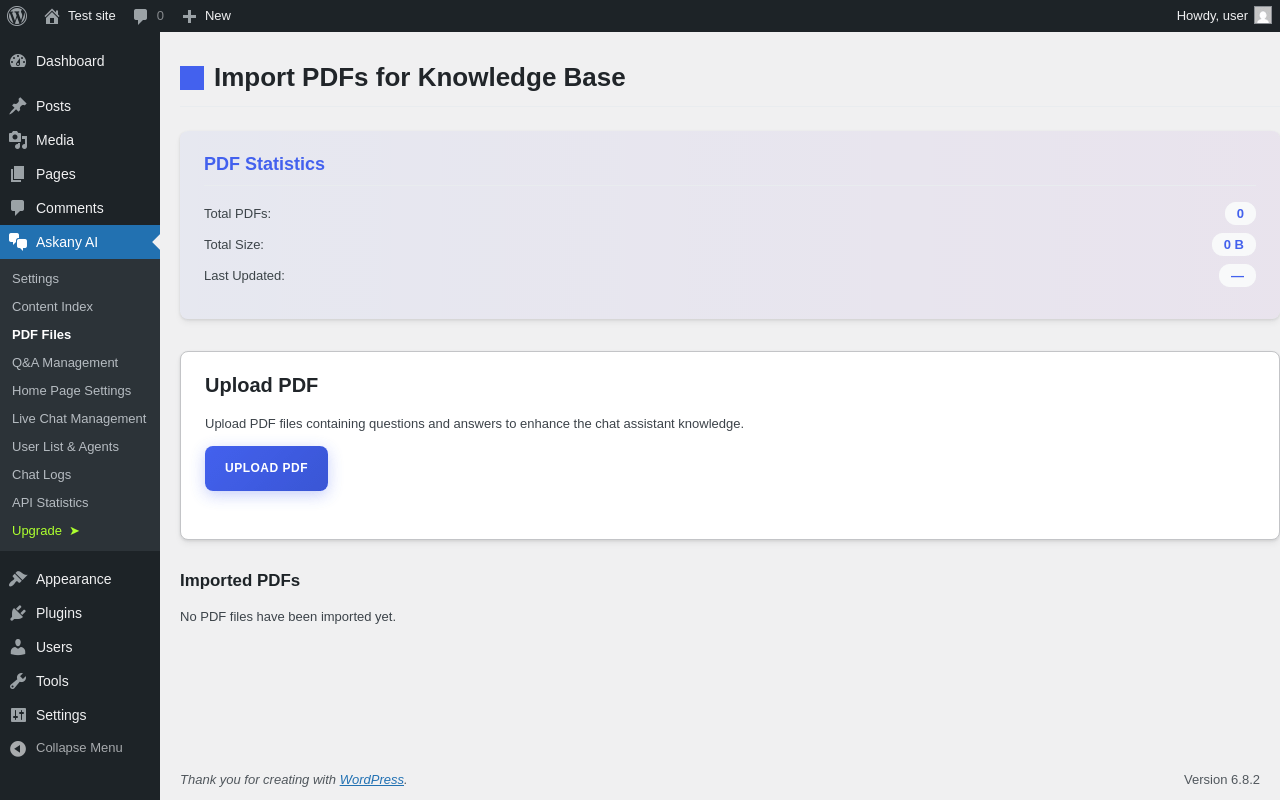
Task: Select the PDF Files submenu item
Action: point(41,335)
